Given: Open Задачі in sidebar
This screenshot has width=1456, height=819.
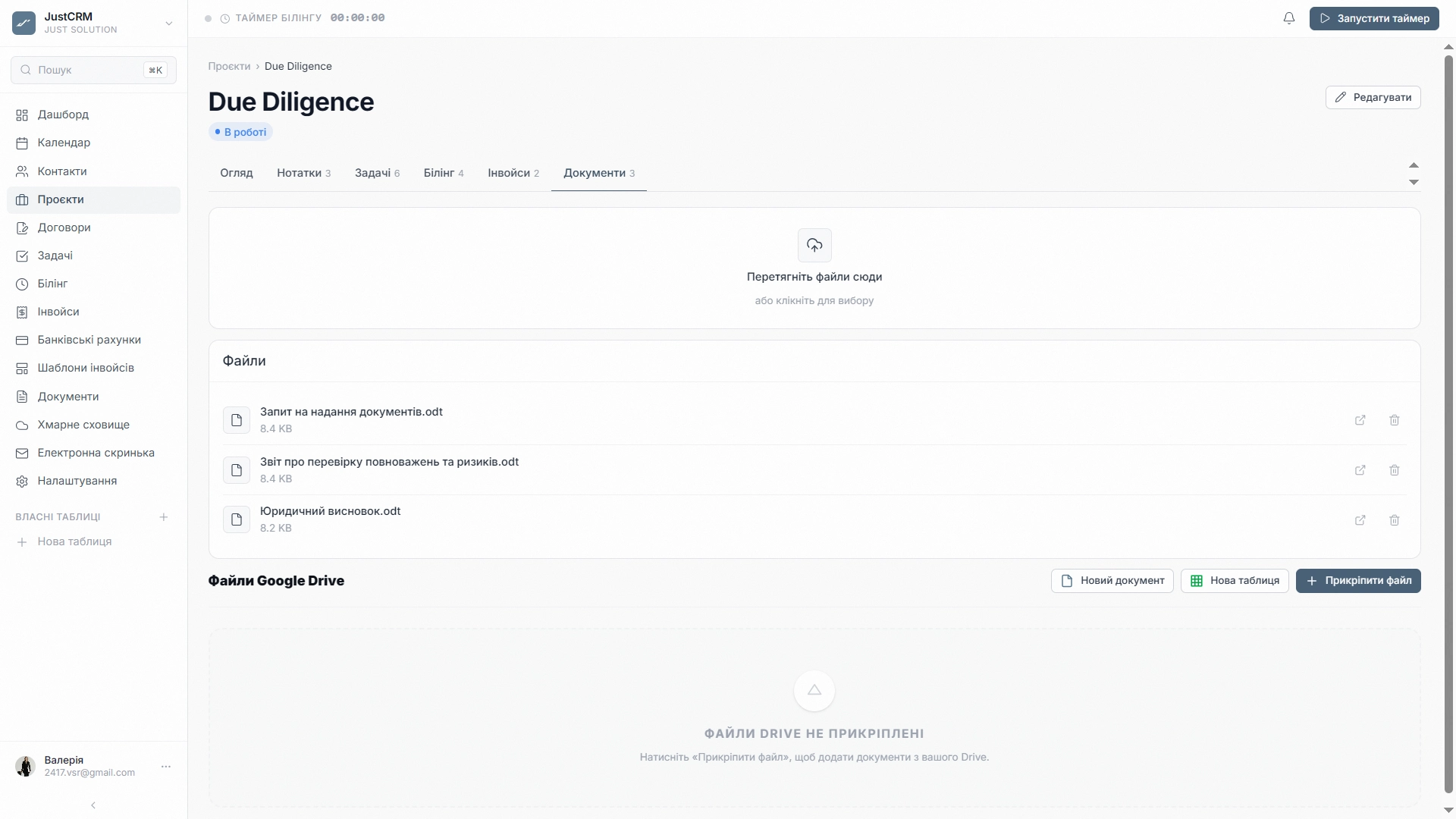Looking at the screenshot, I should [93, 256].
